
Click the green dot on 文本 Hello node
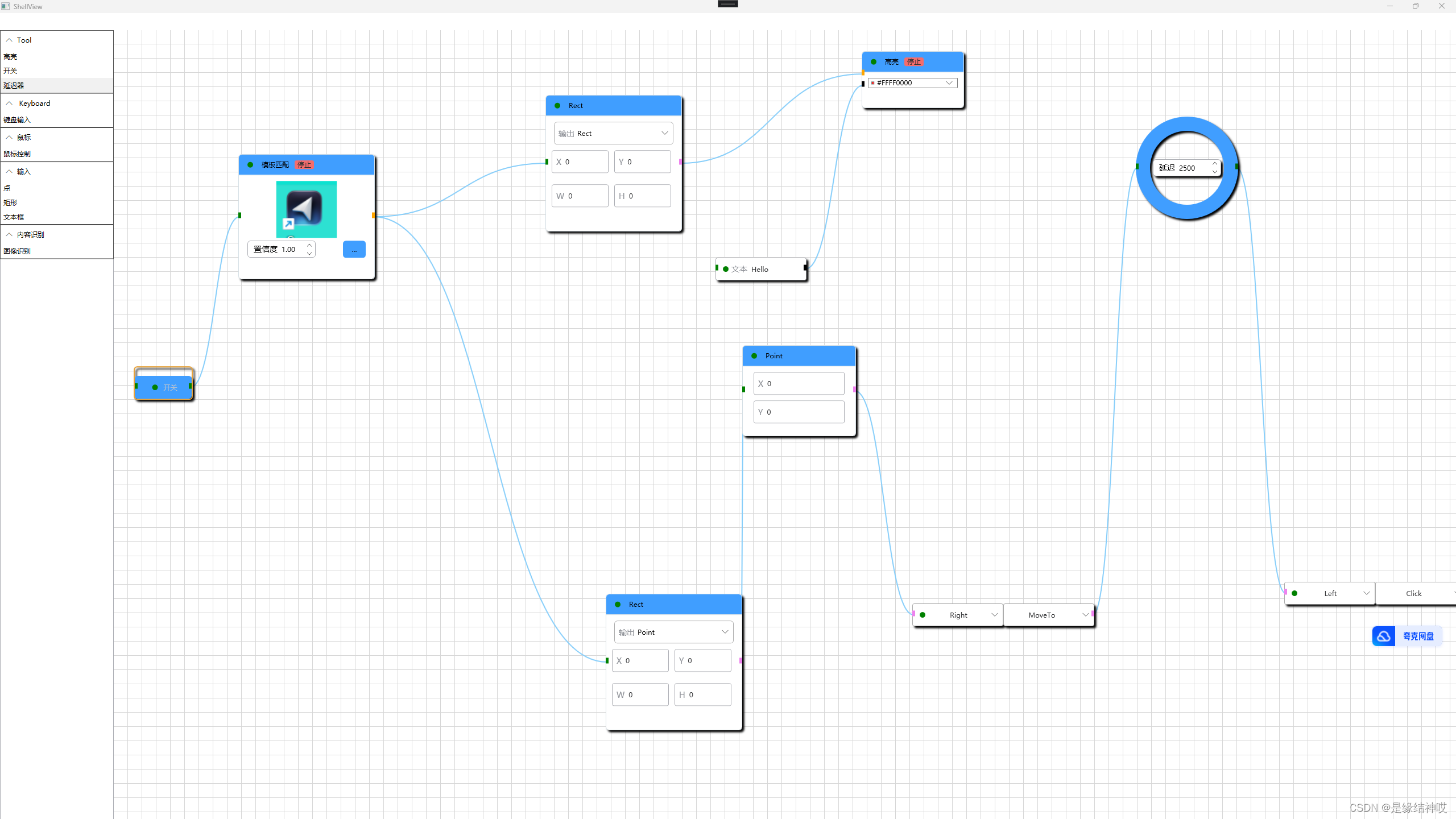point(726,270)
